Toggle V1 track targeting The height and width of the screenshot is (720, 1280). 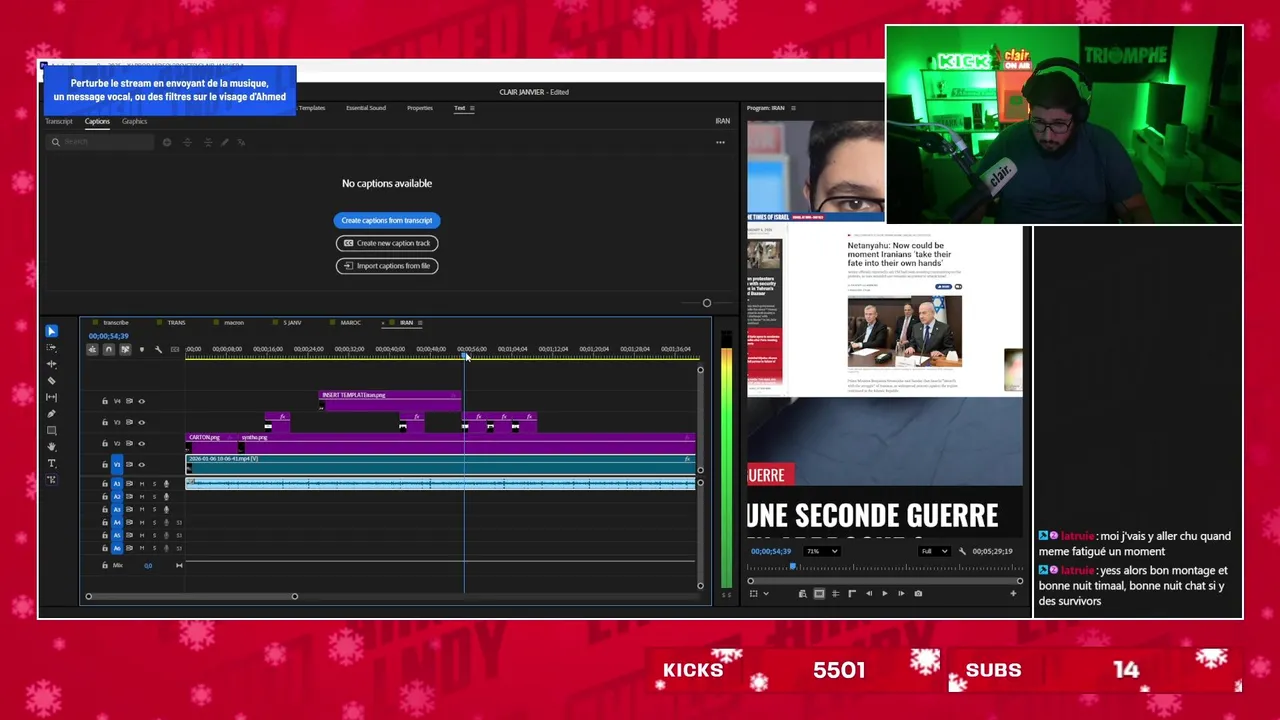(x=117, y=464)
